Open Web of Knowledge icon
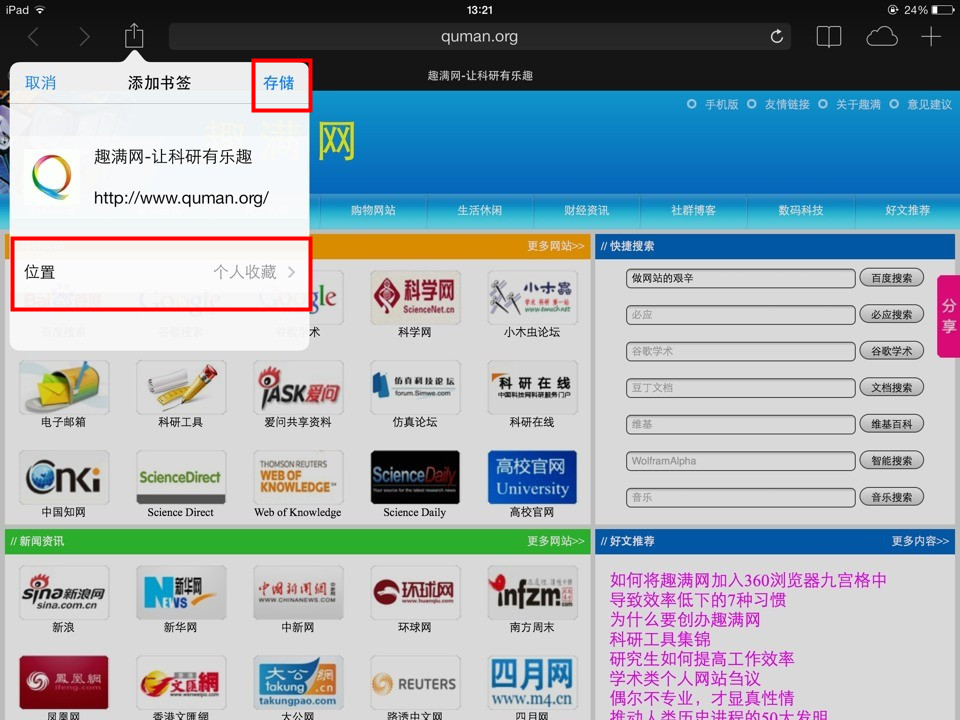This screenshot has height=720, width=960. (x=298, y=478)
